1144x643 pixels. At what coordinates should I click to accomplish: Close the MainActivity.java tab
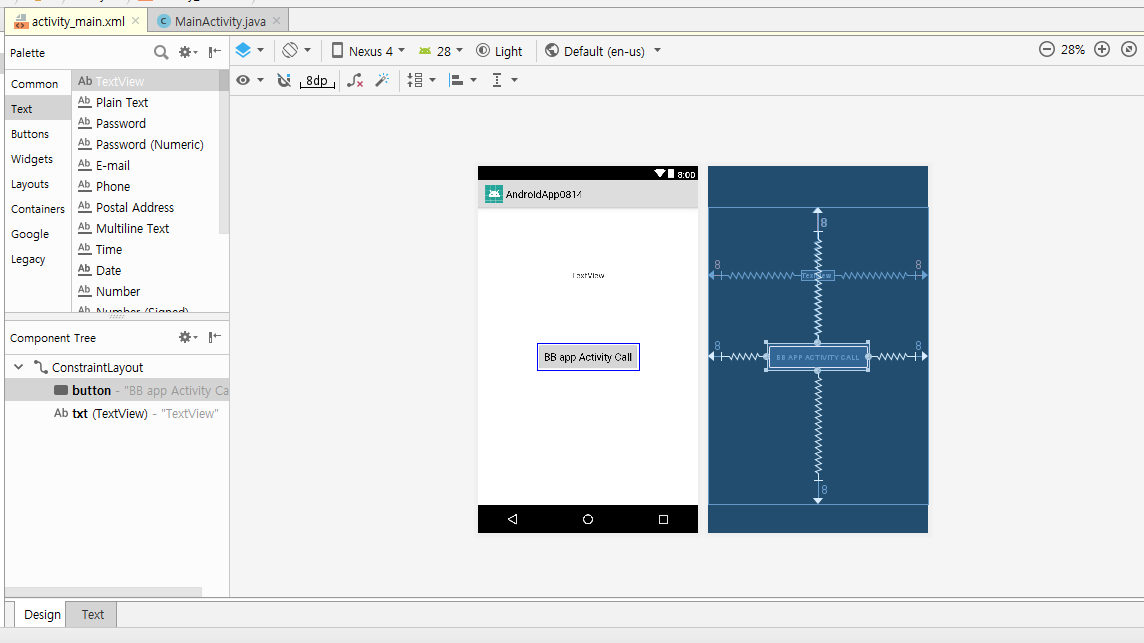277,20
